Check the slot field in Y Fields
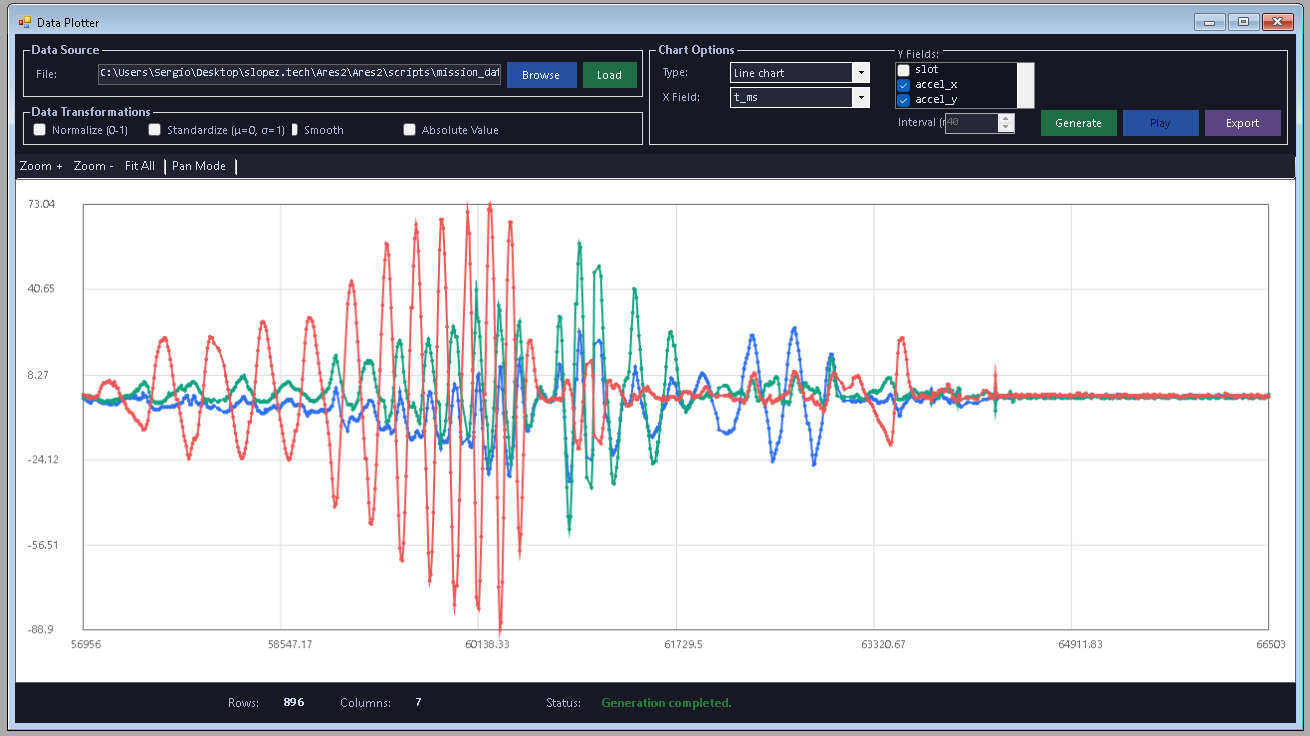This screenshot has height=736, width=1310. [904, 70]
